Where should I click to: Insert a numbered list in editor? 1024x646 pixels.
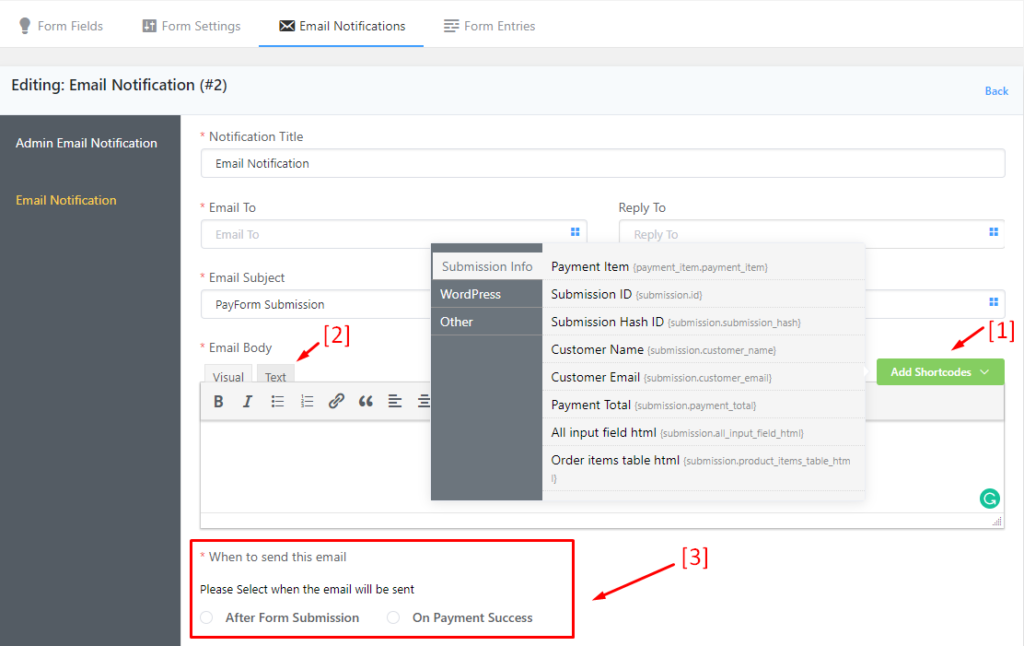(307, 401)
